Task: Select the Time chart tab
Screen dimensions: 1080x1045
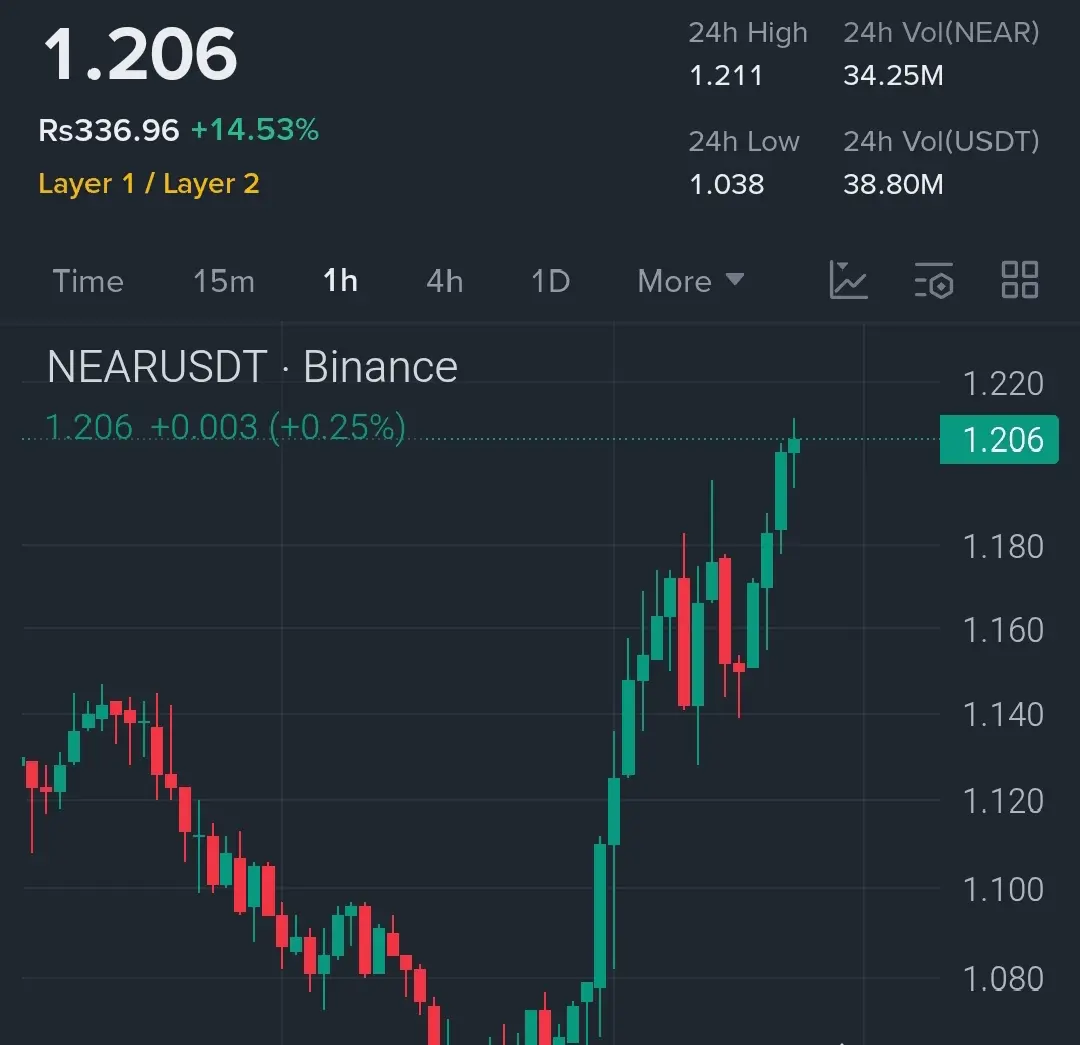Action: tap(88, 281)
